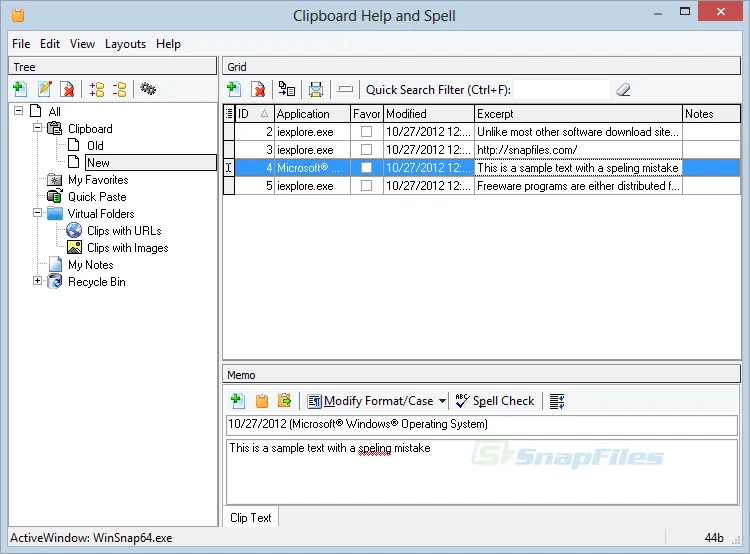Image resolution: width=750 pixels, height=554 pixels.
Task: Click the expand all tree nodes icon
Action: point(97,89)
